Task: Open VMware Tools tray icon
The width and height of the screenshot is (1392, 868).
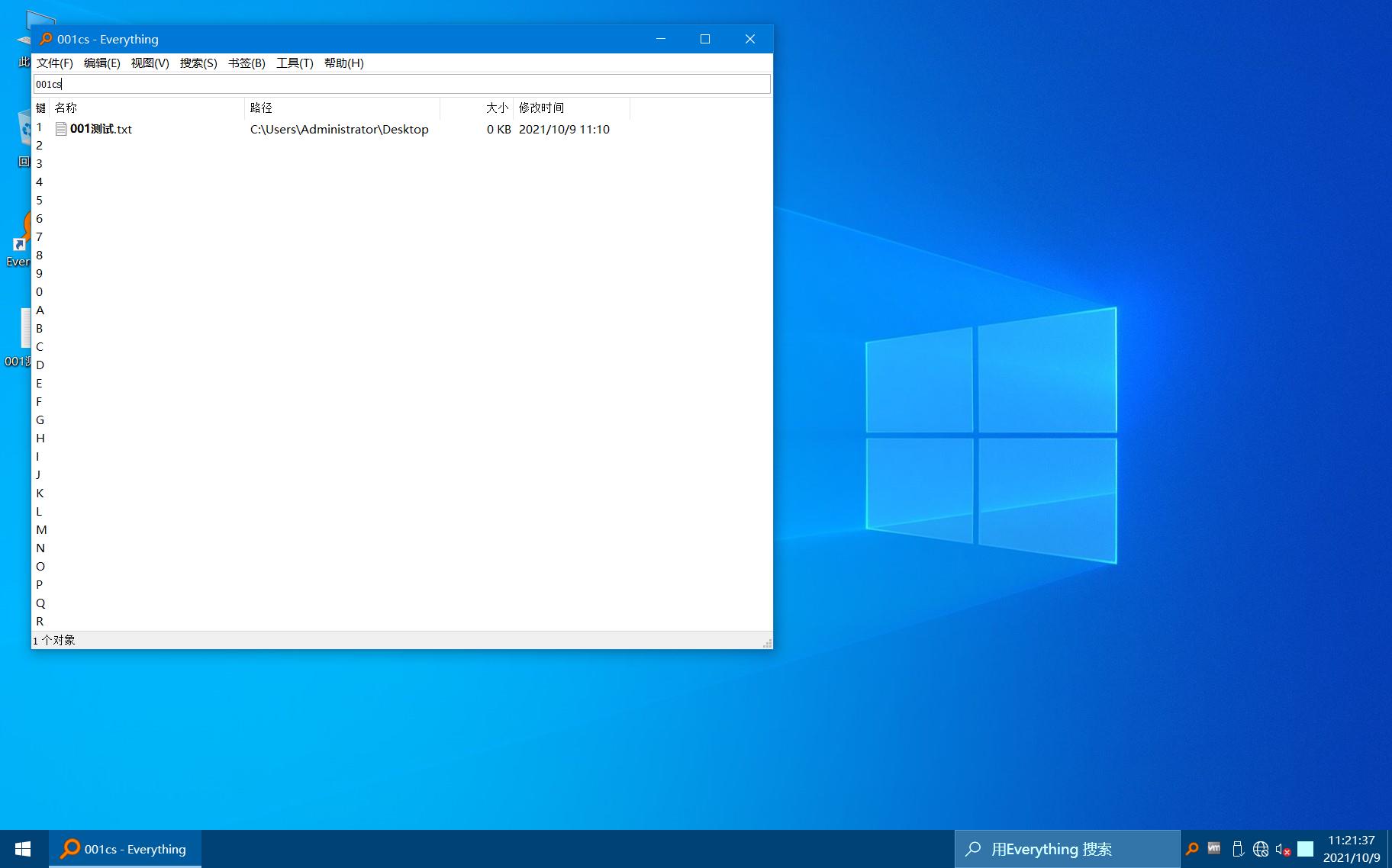Action: 1214,848
